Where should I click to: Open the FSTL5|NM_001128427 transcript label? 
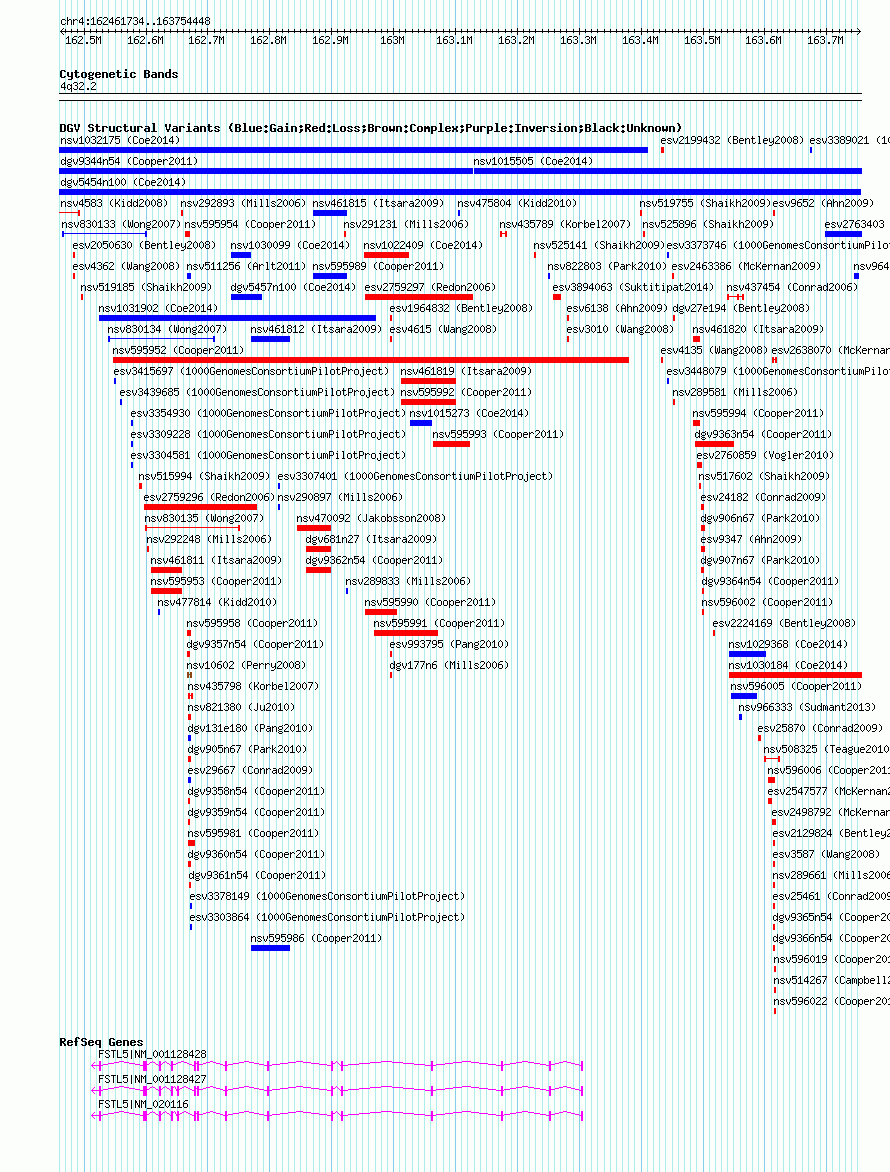coord(152,1079)
